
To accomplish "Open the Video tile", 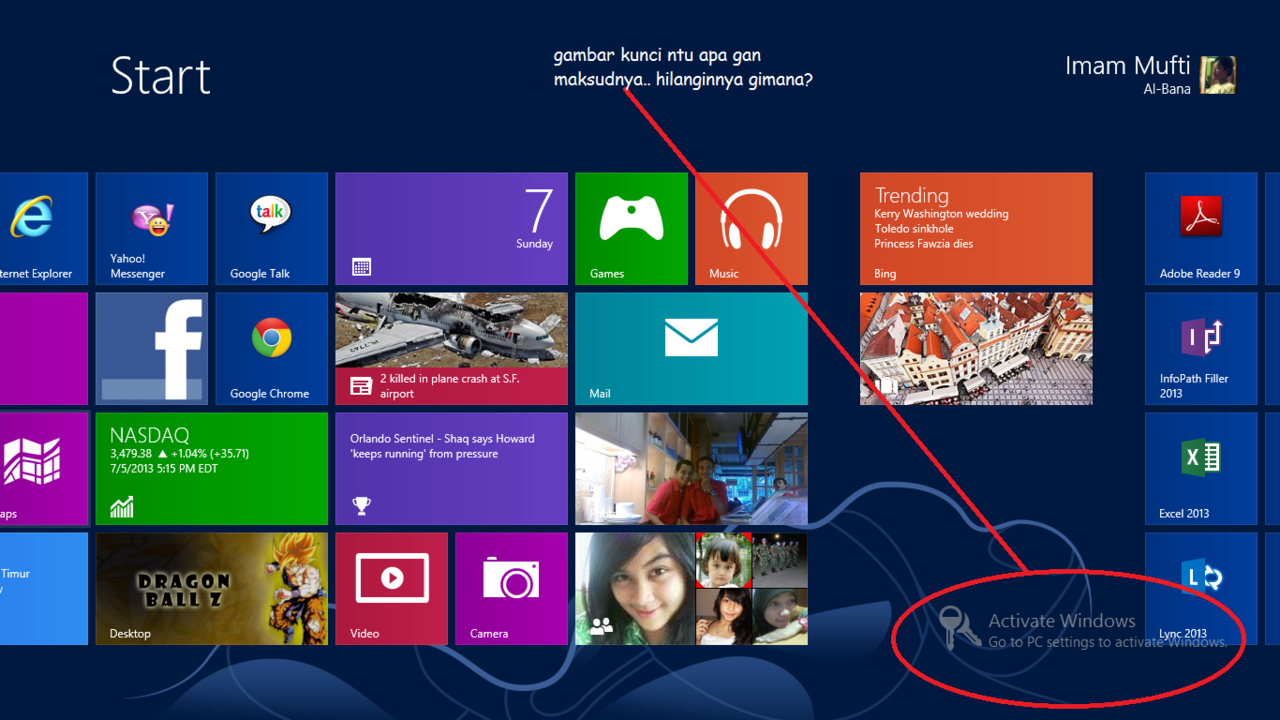I will coord(392,589).
